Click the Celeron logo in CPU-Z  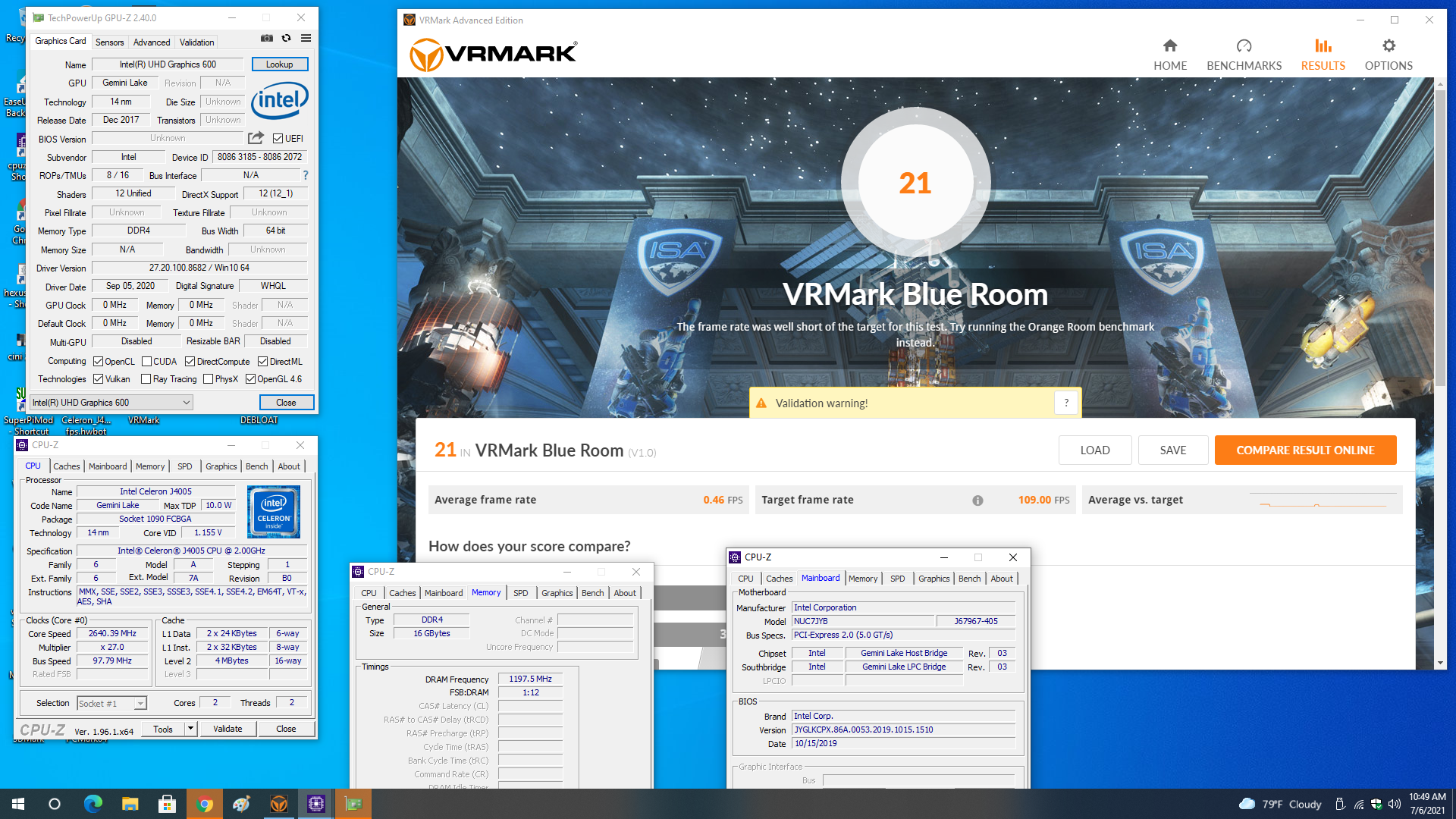(x=274, y=512)
